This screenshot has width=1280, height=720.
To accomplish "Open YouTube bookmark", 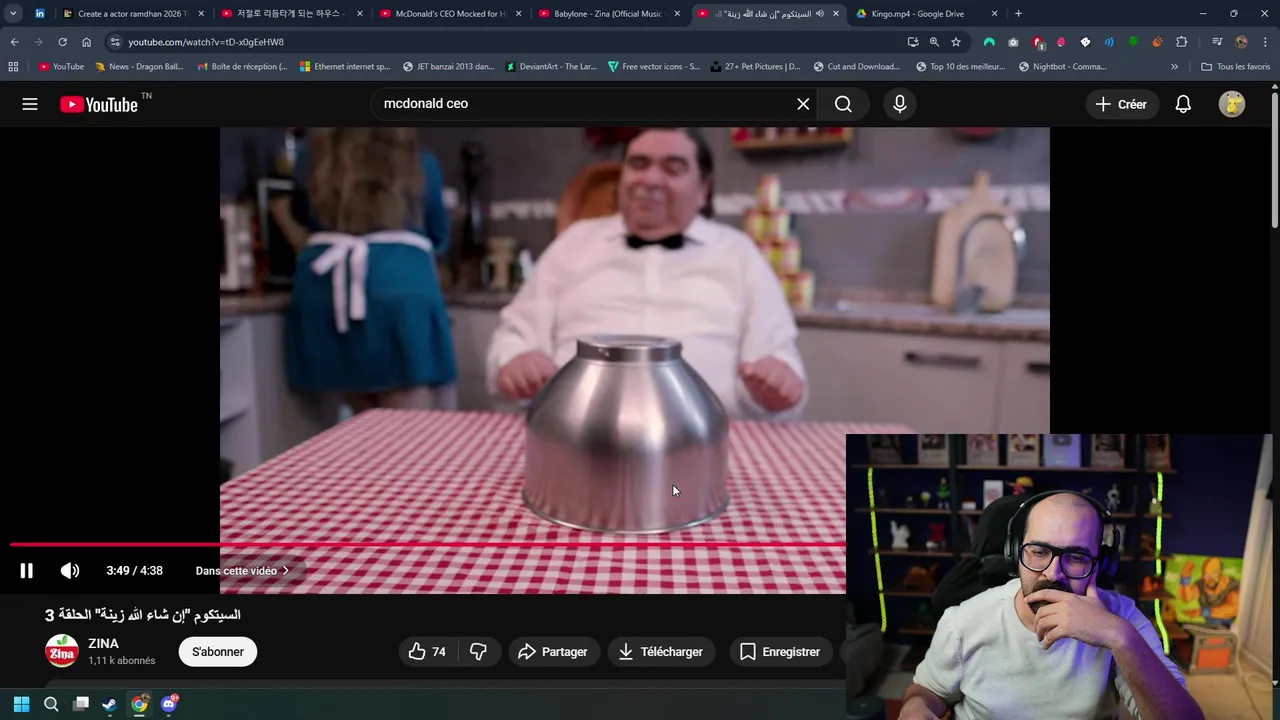I will (61, 67).
